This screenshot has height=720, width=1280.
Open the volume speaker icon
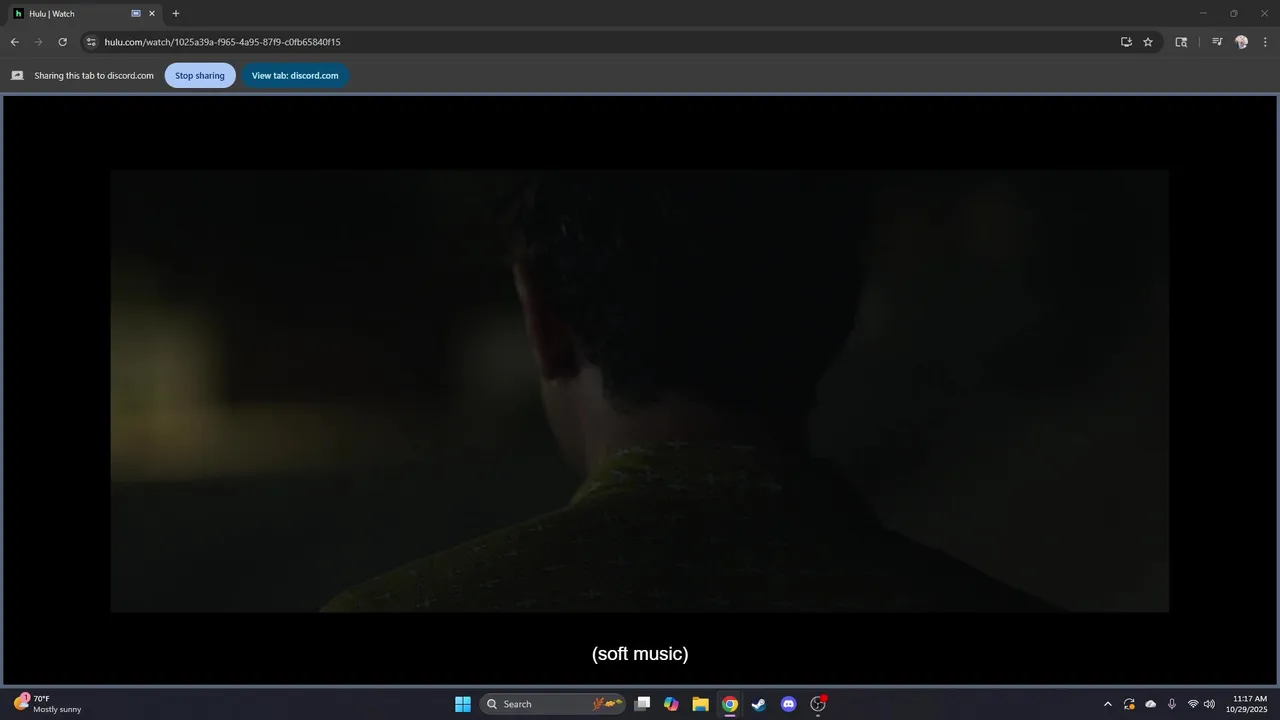click(1210, 704)
